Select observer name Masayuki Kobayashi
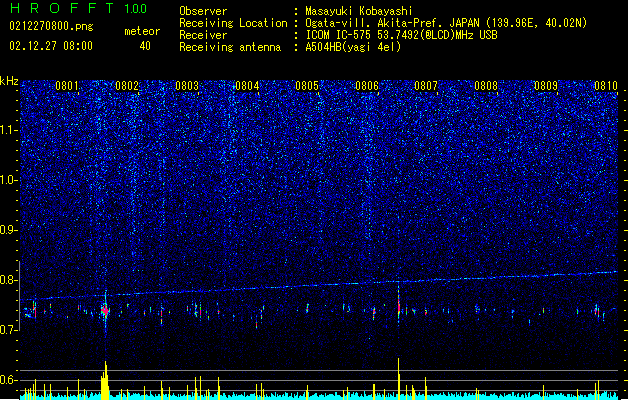Image resolution: width=629 pixels, height=400 pixels. (359, 11)
